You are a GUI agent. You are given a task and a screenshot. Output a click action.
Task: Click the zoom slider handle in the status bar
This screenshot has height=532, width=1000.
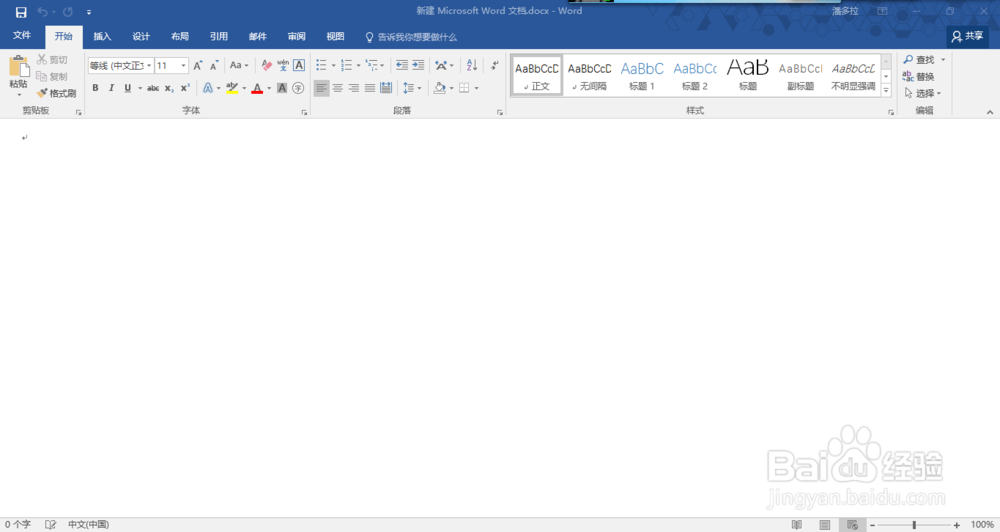[x=914, y=525]
